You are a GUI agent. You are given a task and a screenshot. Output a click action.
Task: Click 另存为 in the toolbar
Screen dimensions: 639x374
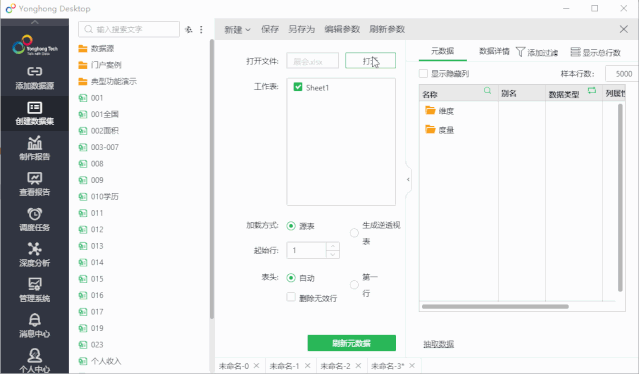(302, 29)
